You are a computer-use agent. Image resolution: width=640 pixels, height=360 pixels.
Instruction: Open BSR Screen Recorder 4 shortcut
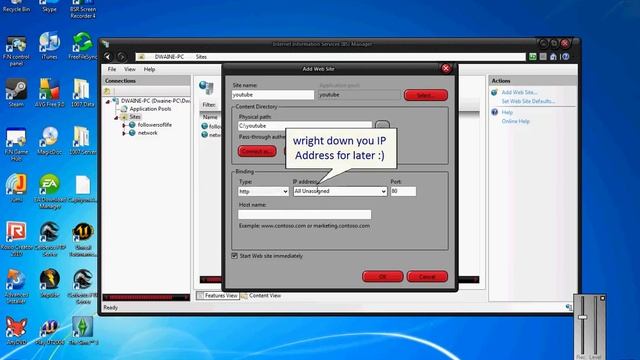click(83, 9)
